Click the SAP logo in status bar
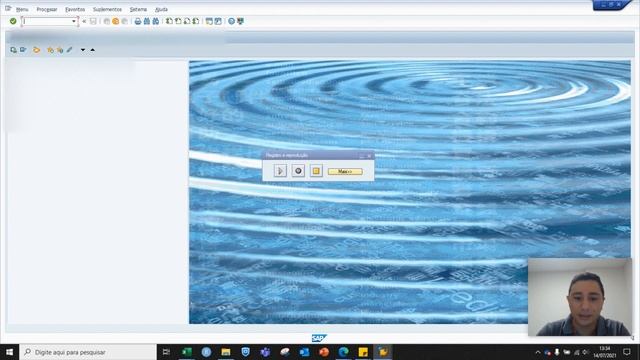This screenshot has height=360, width=640. [x=319, y=338]
